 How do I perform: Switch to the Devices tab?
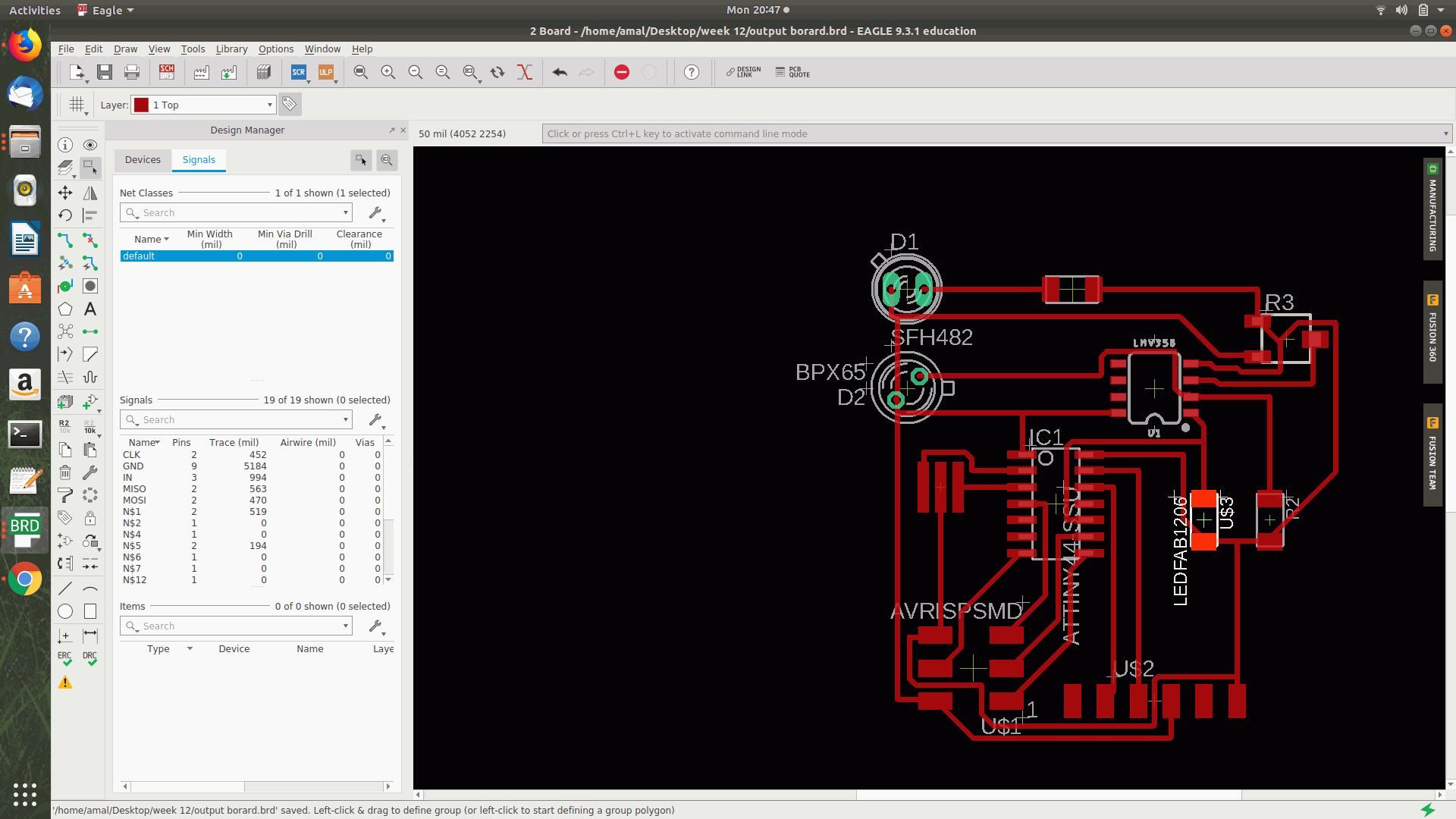tap(143, 159)
